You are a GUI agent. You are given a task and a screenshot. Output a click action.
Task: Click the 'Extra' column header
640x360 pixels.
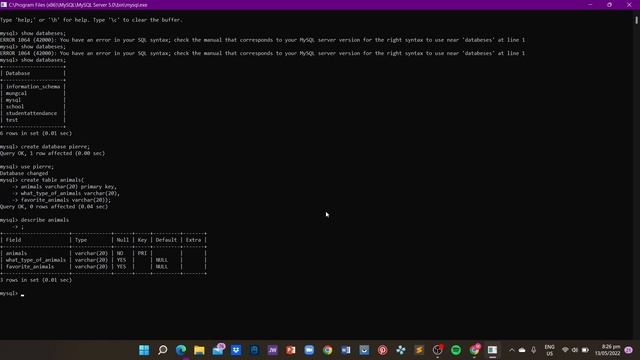point(193,240)
